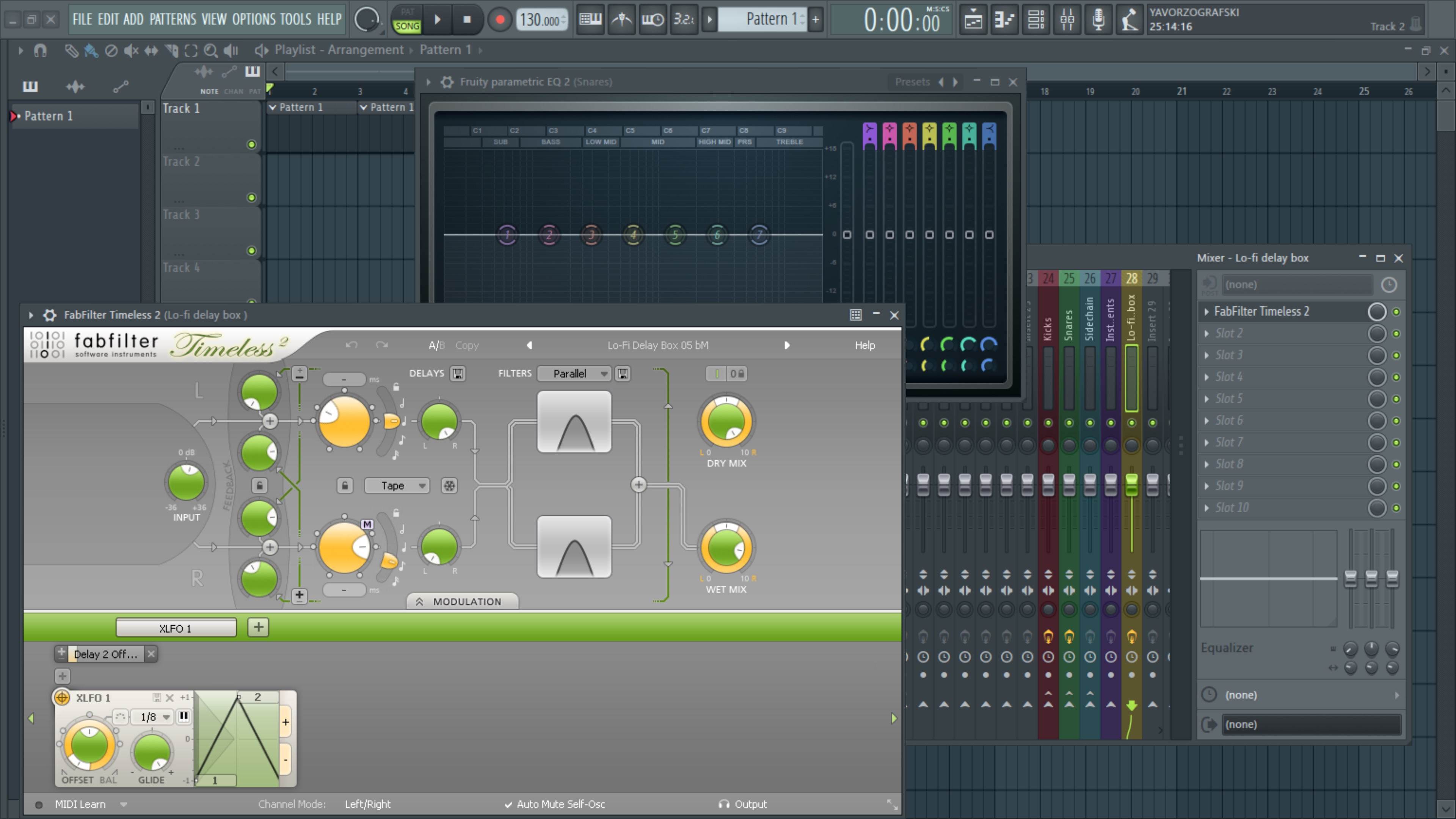Remove the Delay 2 Offset modulation slot
This screenshot has width=1456, height=819.
(151, 654)
